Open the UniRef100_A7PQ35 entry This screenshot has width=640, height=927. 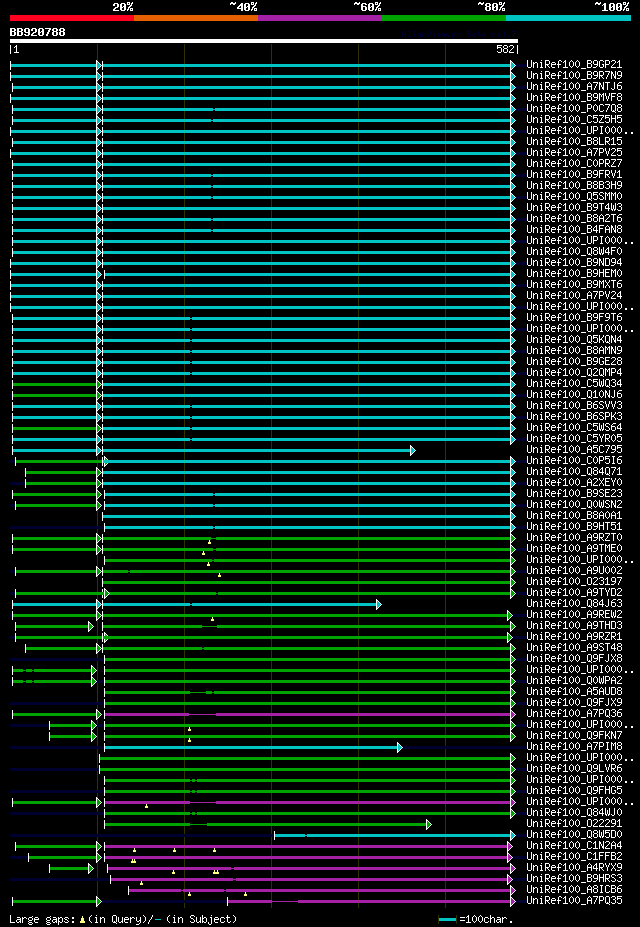574,902
